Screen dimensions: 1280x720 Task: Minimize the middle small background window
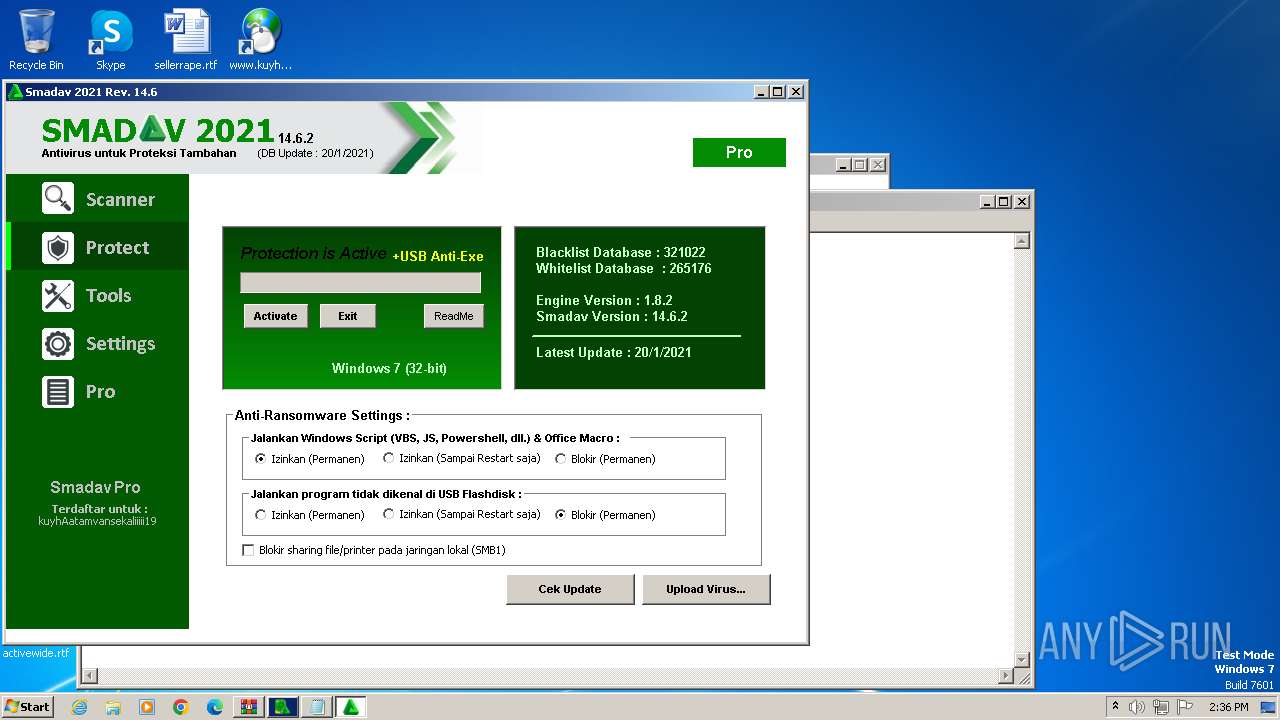(843, 165)
